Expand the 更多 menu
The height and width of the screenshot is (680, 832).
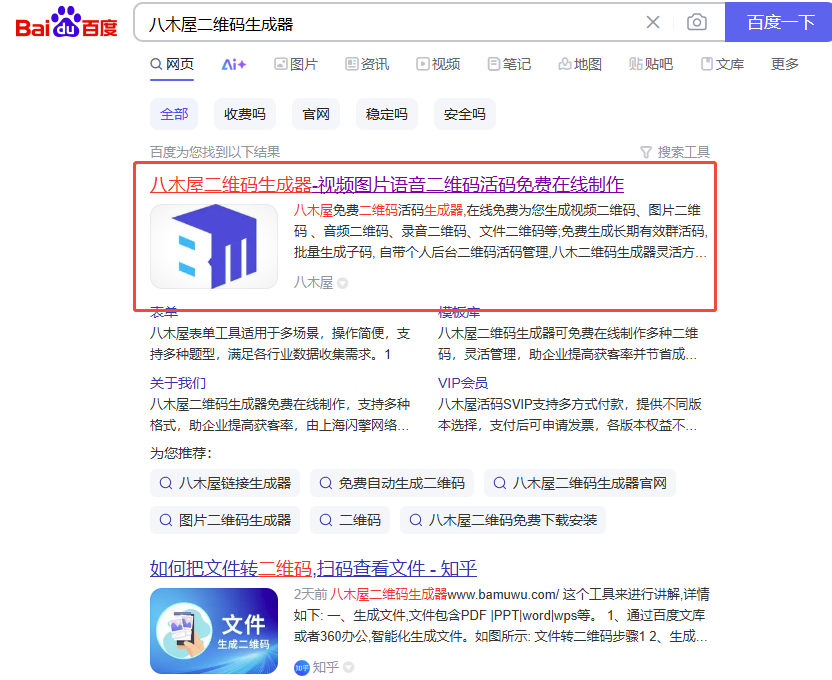pos(785,64)
